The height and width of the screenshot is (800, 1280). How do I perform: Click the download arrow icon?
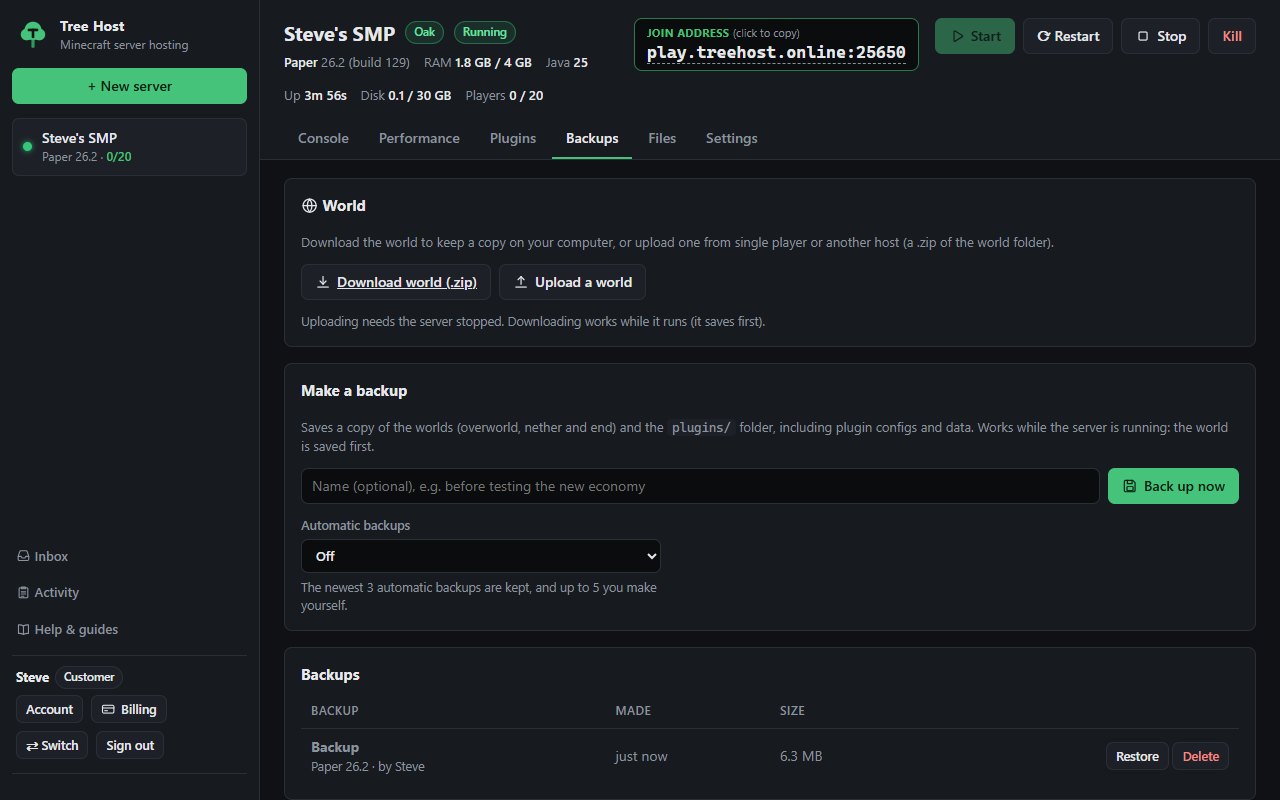pos(323,282)
